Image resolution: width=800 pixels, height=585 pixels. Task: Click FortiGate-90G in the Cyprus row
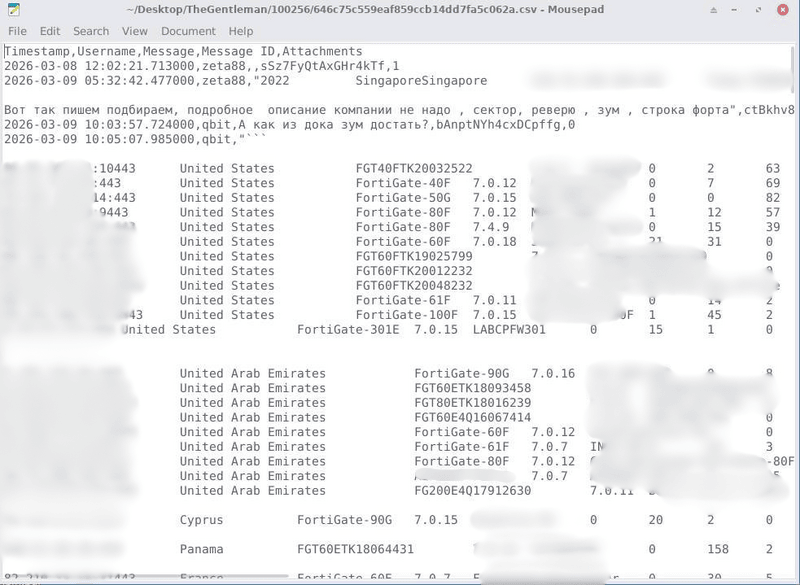click(344, 520)
